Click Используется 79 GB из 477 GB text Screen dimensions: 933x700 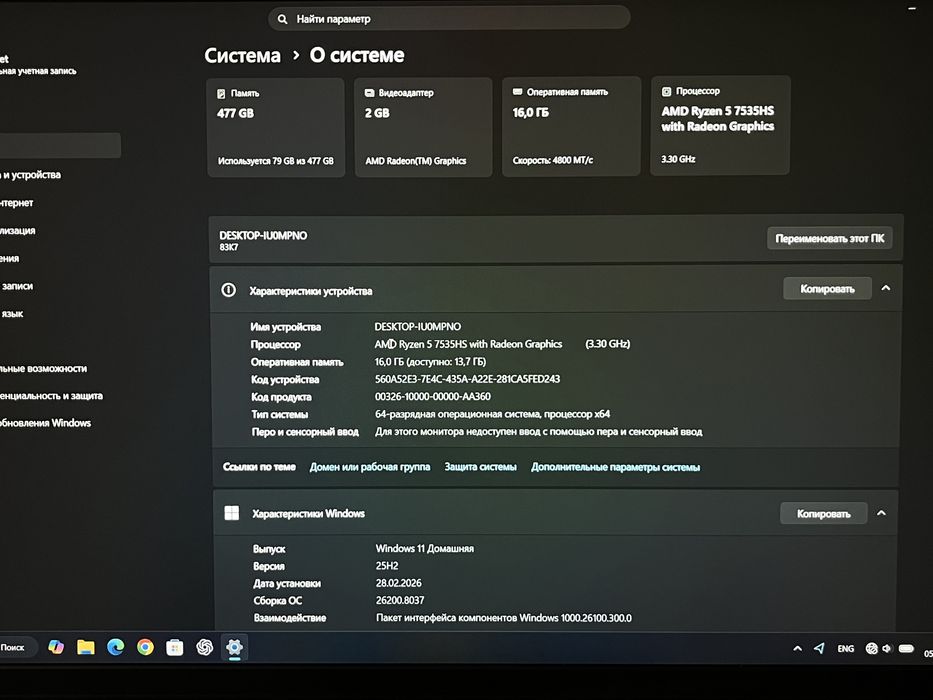[x=275, y=161]
